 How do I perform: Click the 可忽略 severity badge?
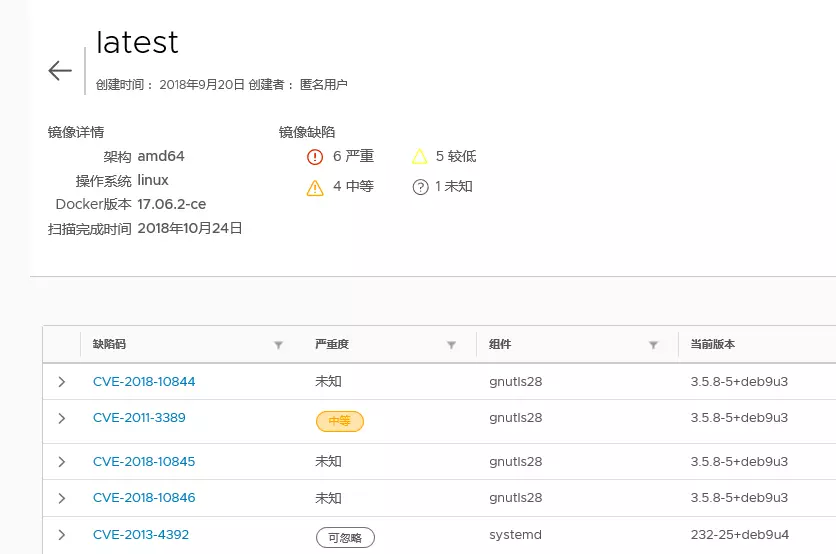coord(345,537)
